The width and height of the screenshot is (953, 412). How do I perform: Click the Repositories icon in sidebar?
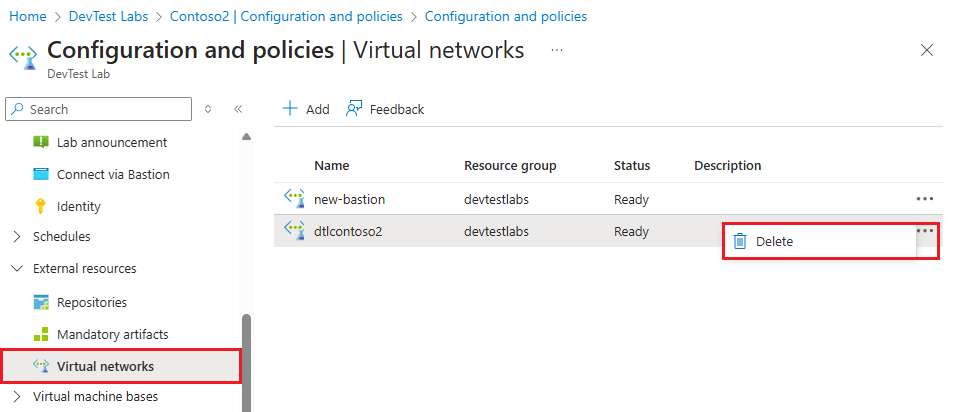pyautogui.click(x=41, y=302)
